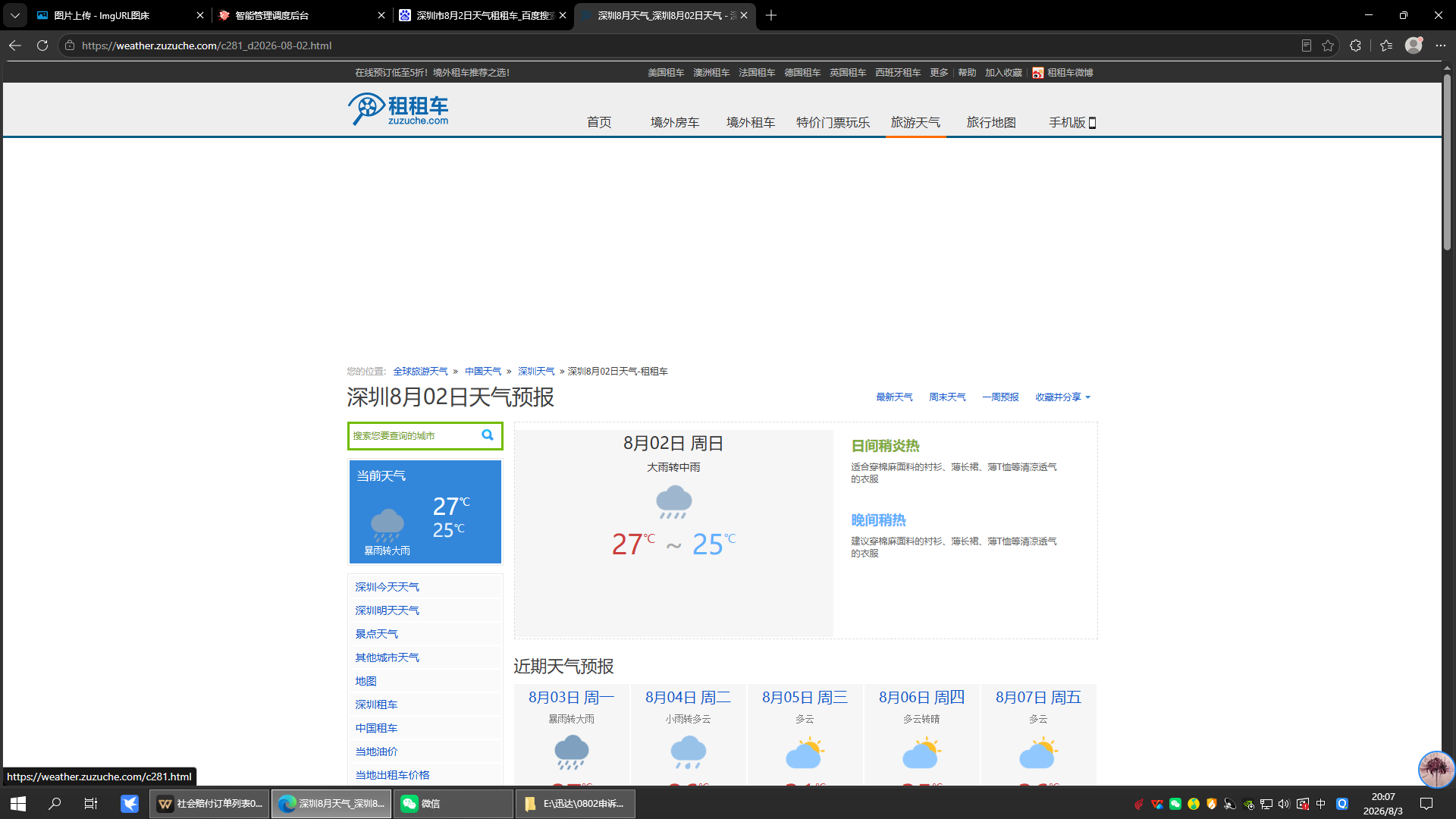Open 景点天气 sidebar link

coord(376,634)
